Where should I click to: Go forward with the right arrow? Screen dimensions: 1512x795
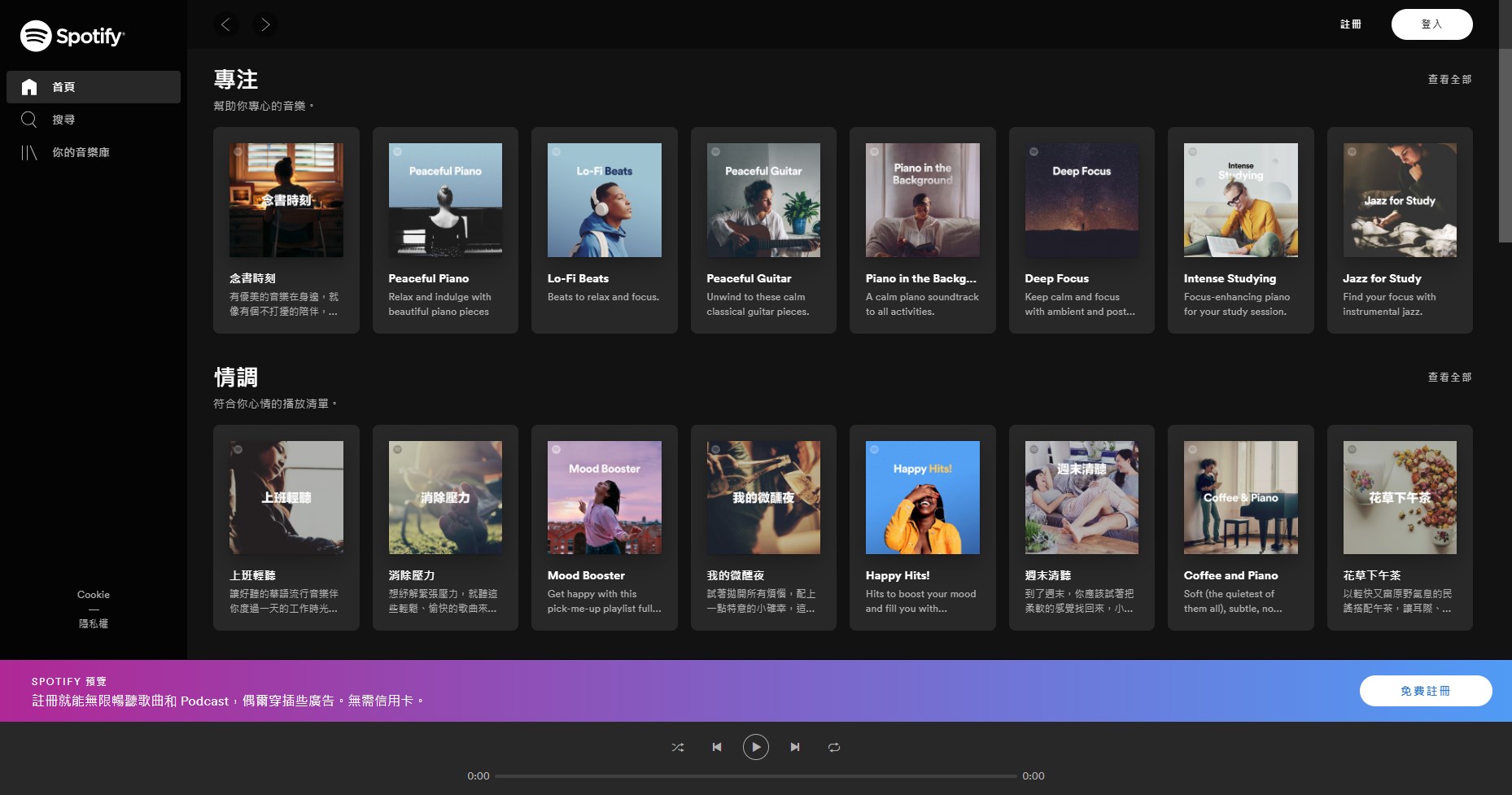[265, 24]
